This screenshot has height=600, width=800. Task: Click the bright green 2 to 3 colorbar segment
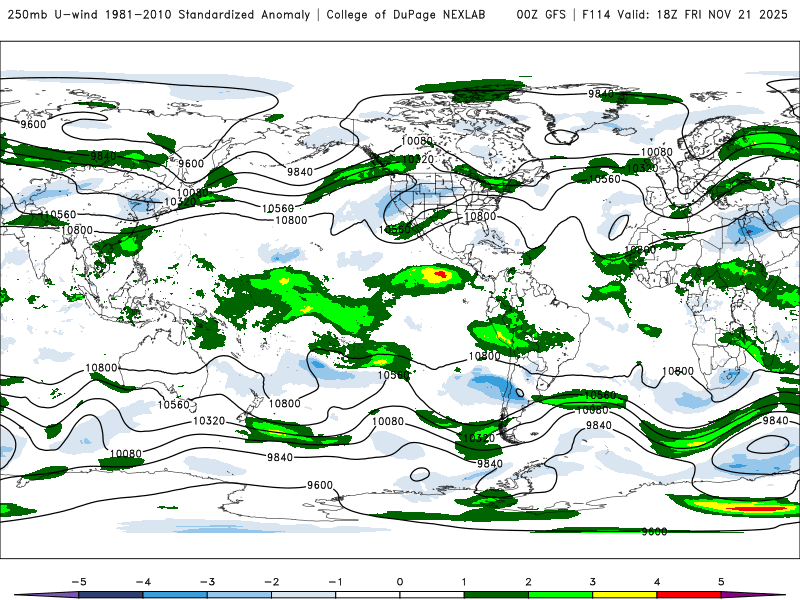click(560, 595)
